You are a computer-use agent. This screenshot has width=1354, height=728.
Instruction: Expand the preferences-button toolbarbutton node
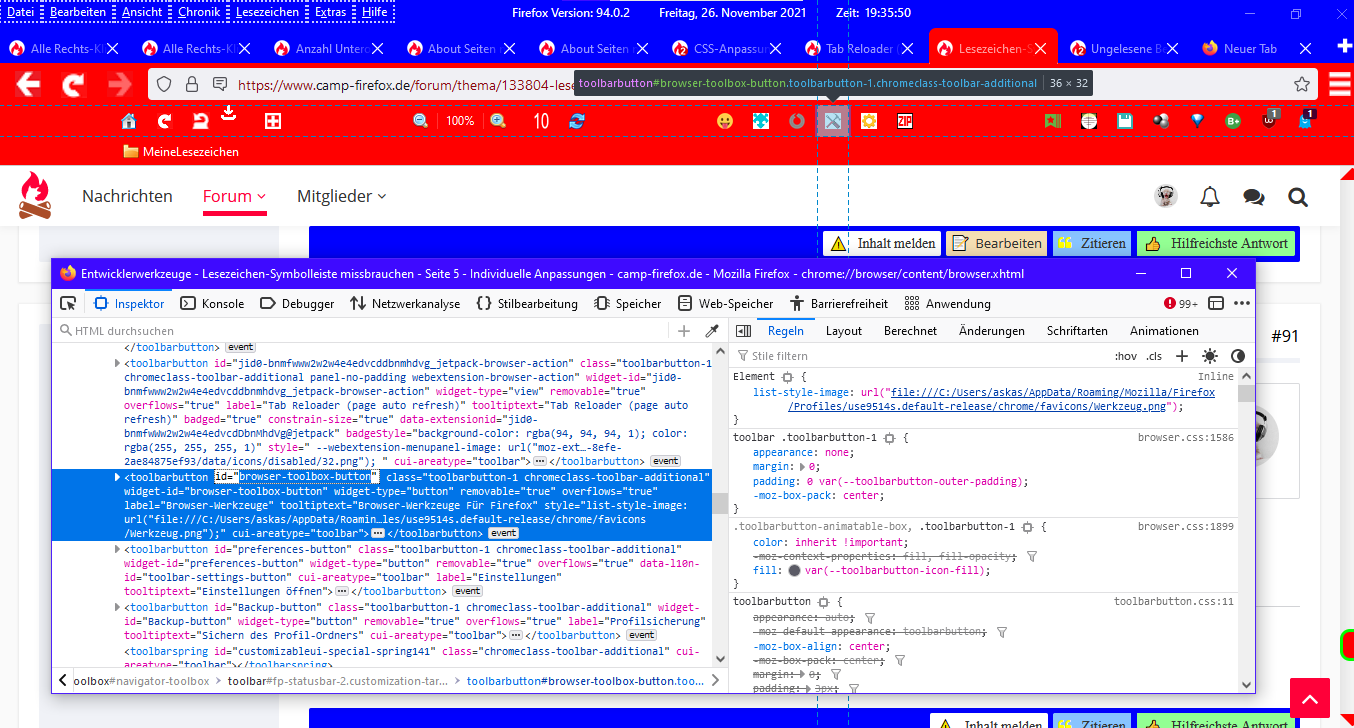[x=118, y=549]
